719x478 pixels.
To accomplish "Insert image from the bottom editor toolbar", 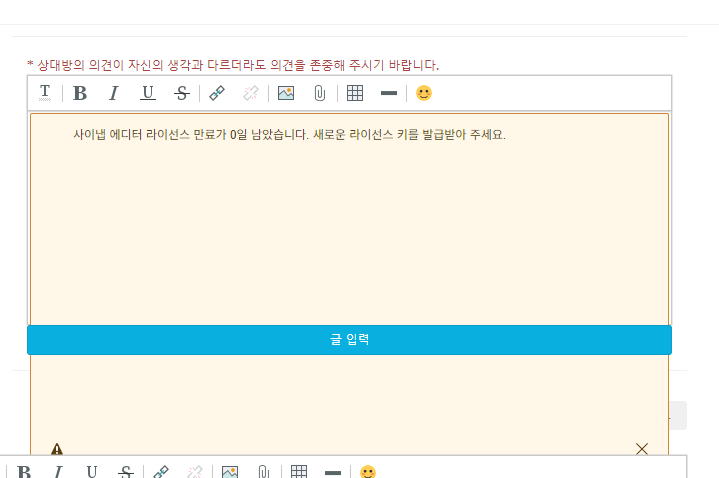I will 230,472.
